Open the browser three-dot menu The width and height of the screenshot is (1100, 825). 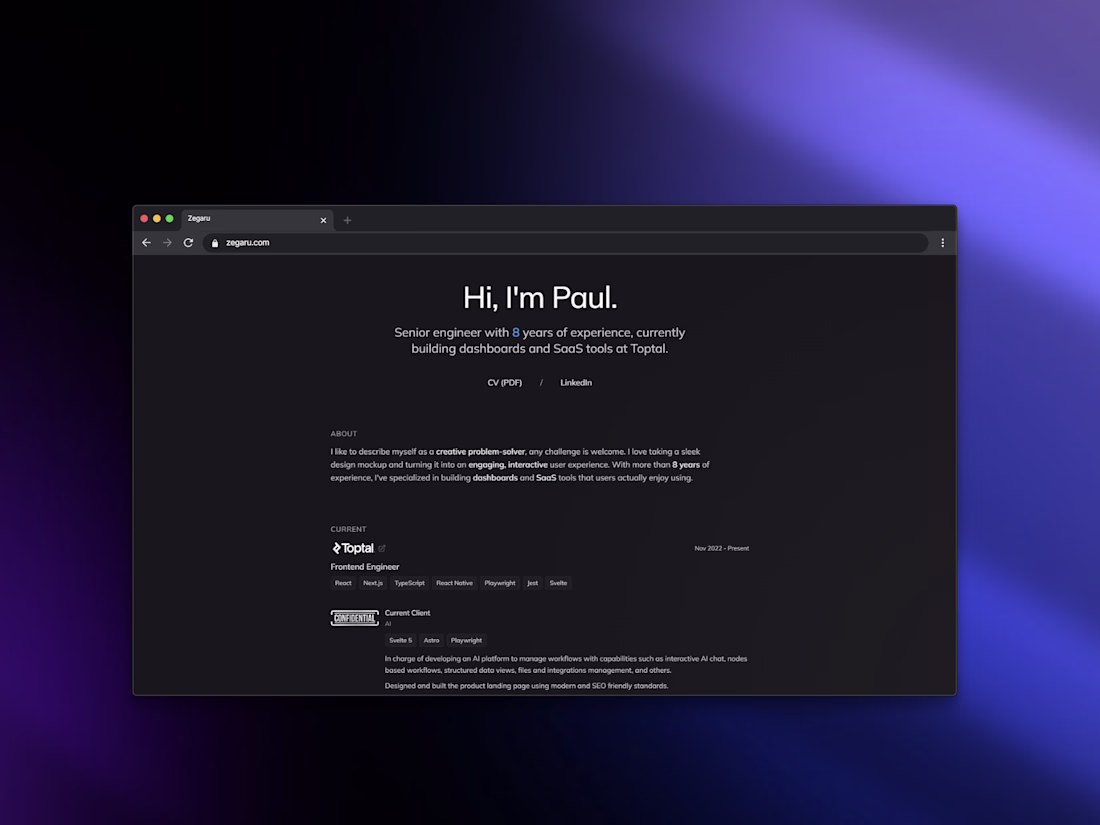coord(942,243)
